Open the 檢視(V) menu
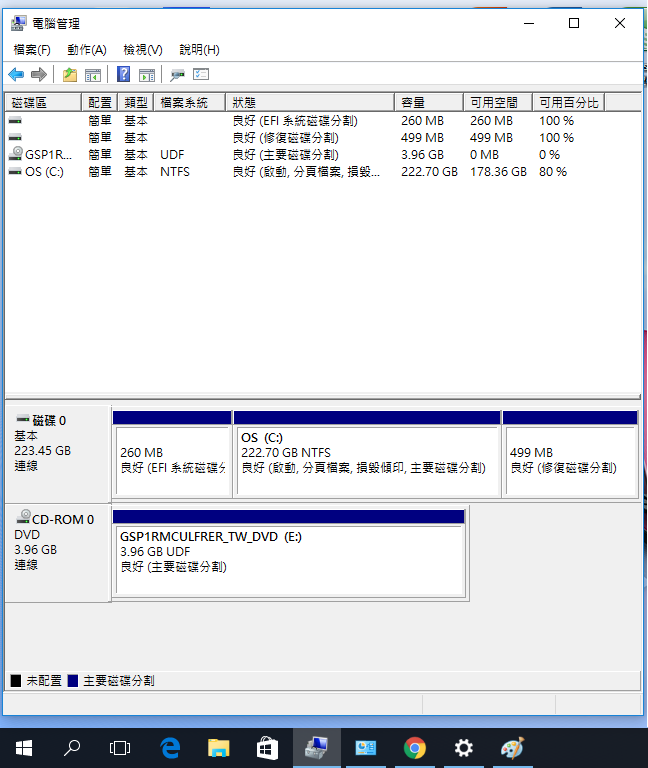Screen dimensions: 648x768 (143, 49)
